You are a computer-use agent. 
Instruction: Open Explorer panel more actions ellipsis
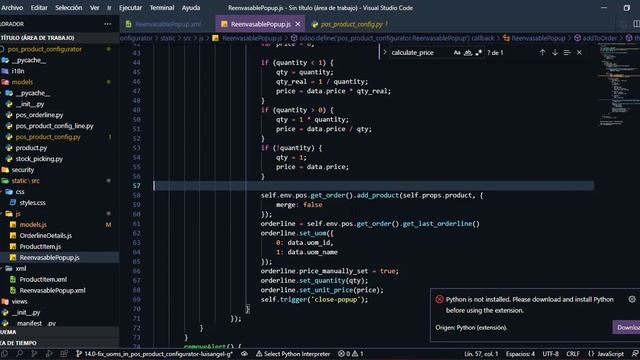[x=108, y=24]
